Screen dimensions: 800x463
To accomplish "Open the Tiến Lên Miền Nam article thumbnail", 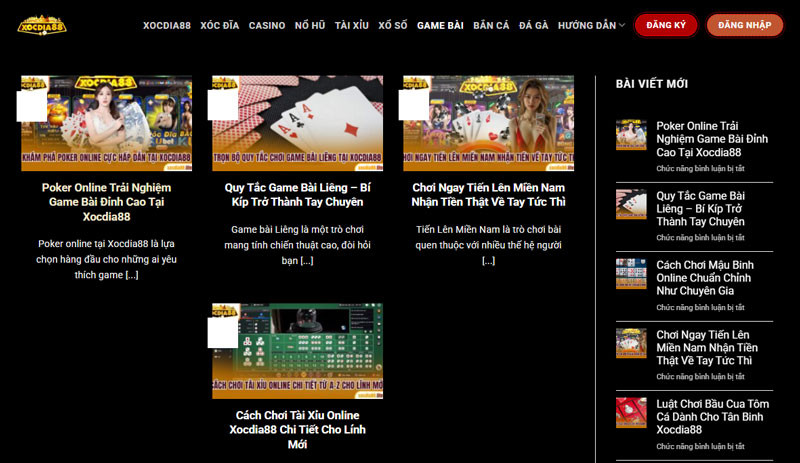I will [488, 123].
